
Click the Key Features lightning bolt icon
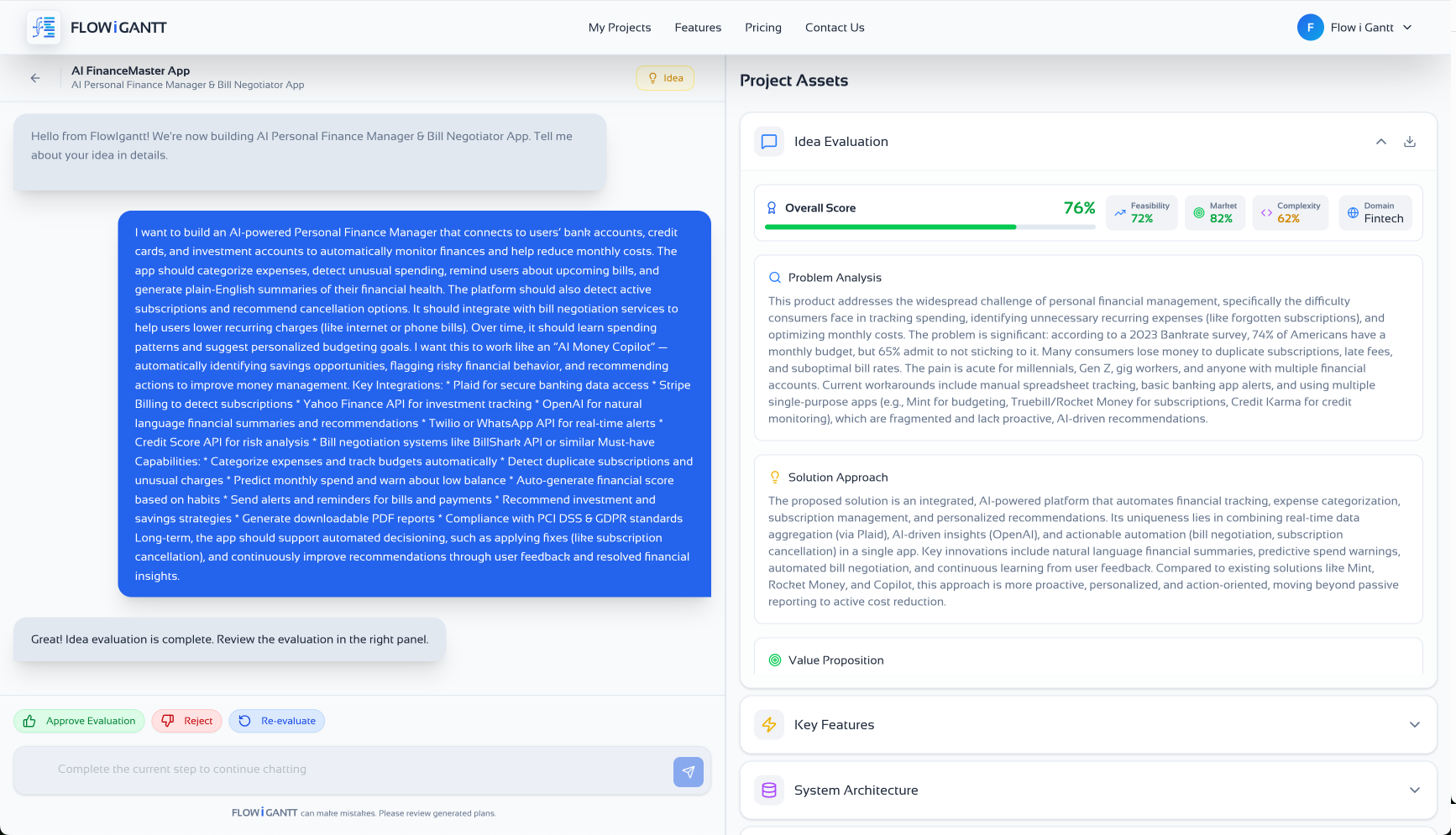tap(768, 725)
